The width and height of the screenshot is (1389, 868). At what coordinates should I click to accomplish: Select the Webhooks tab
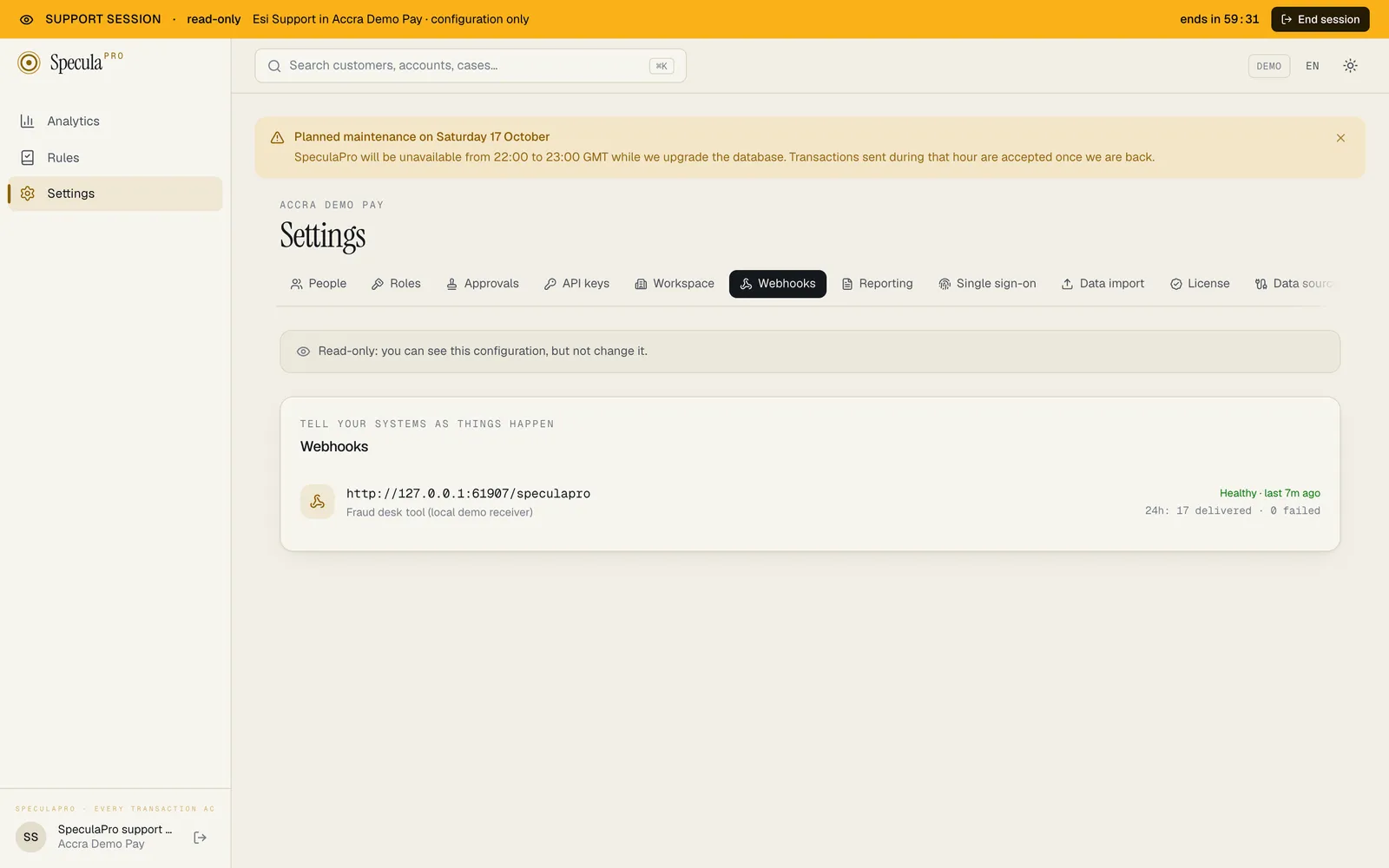(778, 284)
